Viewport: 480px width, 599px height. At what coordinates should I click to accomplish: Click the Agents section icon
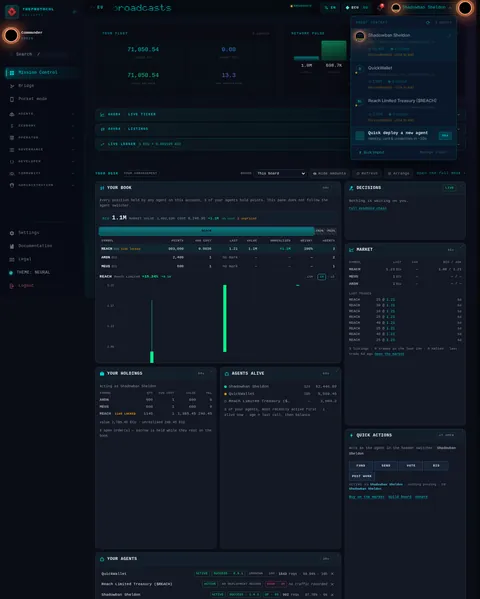12,114
